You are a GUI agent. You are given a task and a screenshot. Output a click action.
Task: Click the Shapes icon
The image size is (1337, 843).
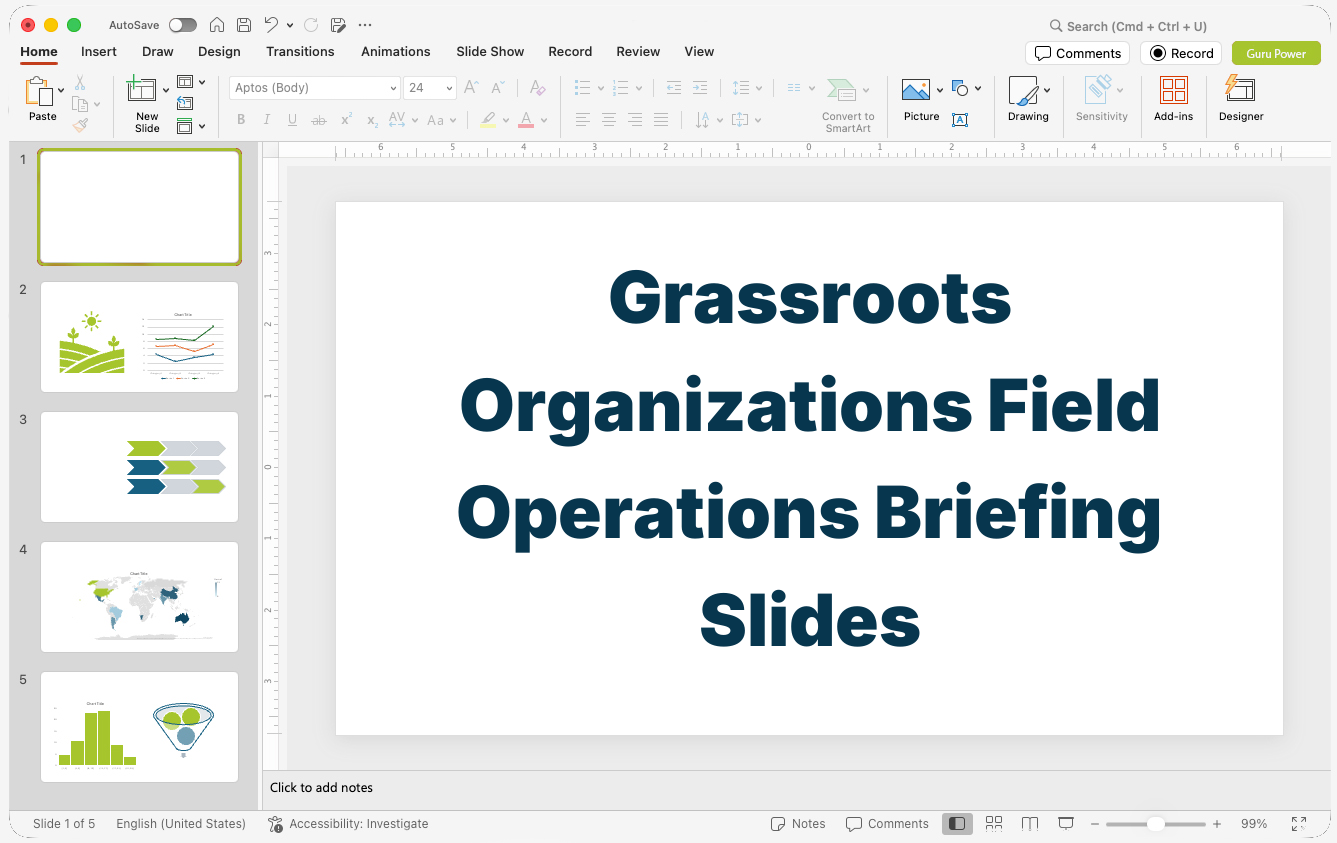coord(960,89)
